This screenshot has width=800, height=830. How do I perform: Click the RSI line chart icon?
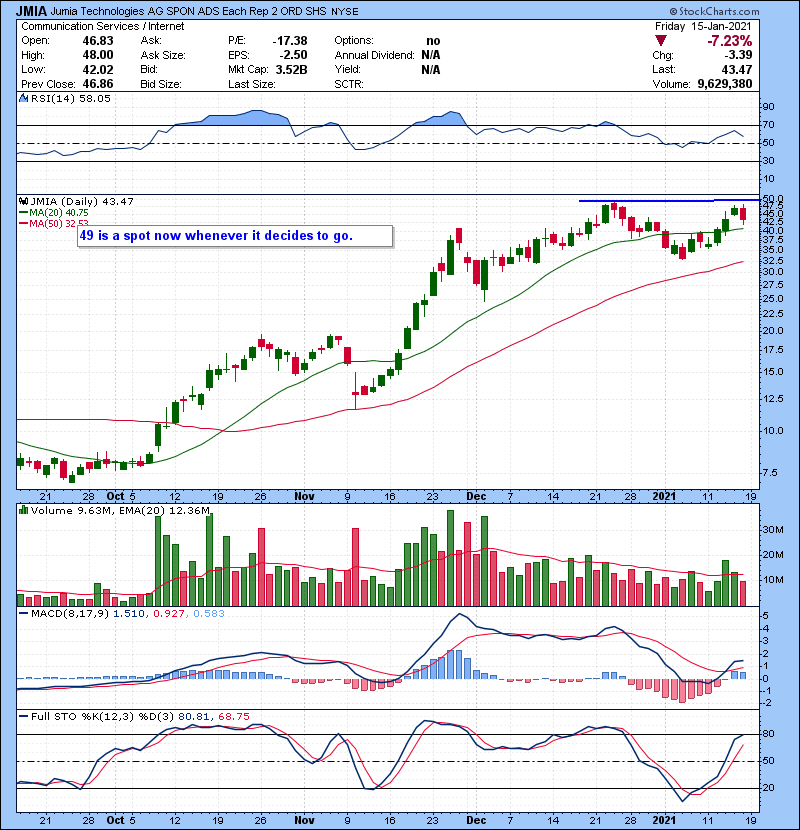[23, 98]
